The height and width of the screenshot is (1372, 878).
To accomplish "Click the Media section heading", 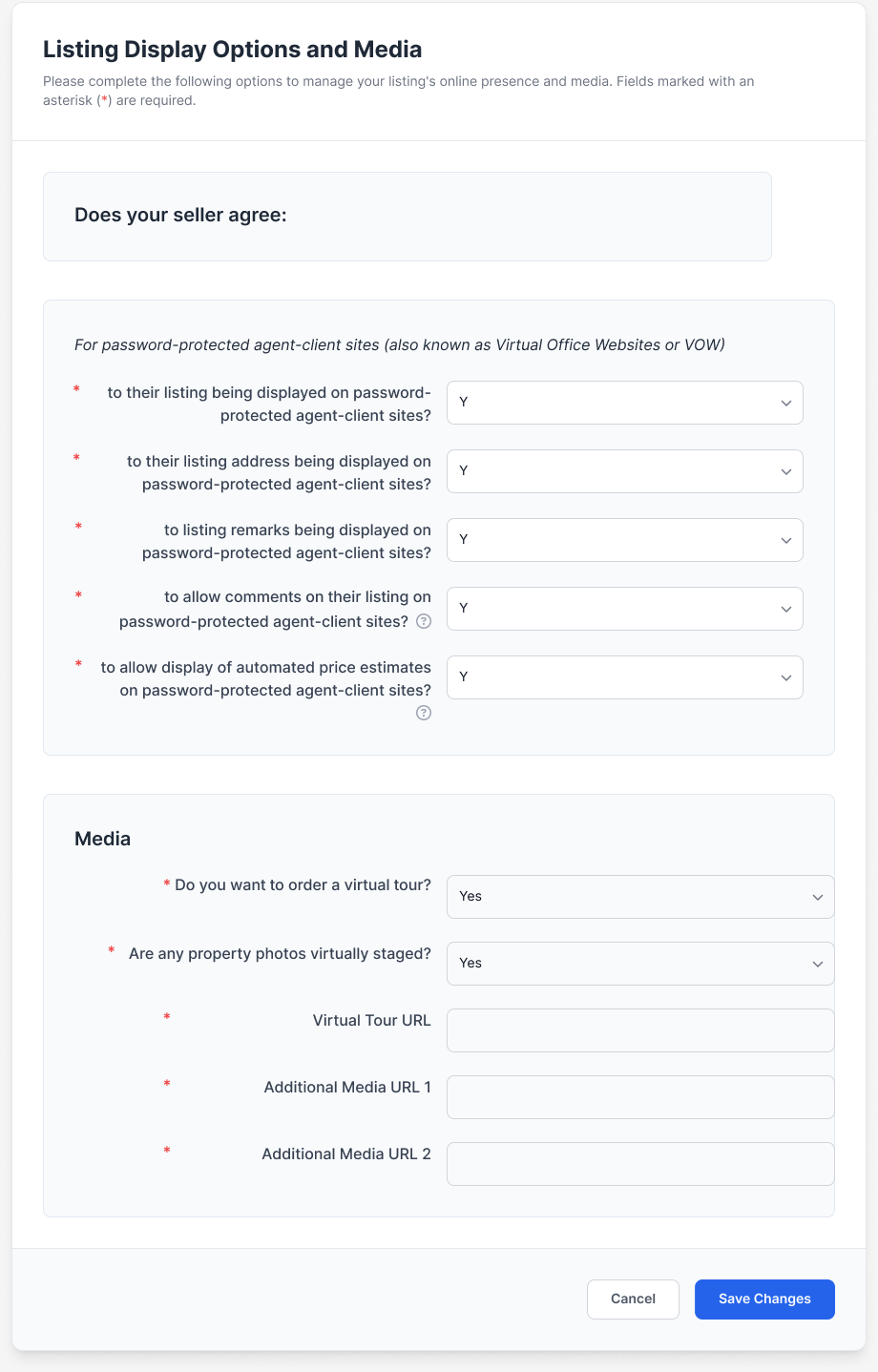I will pos(102,840).
